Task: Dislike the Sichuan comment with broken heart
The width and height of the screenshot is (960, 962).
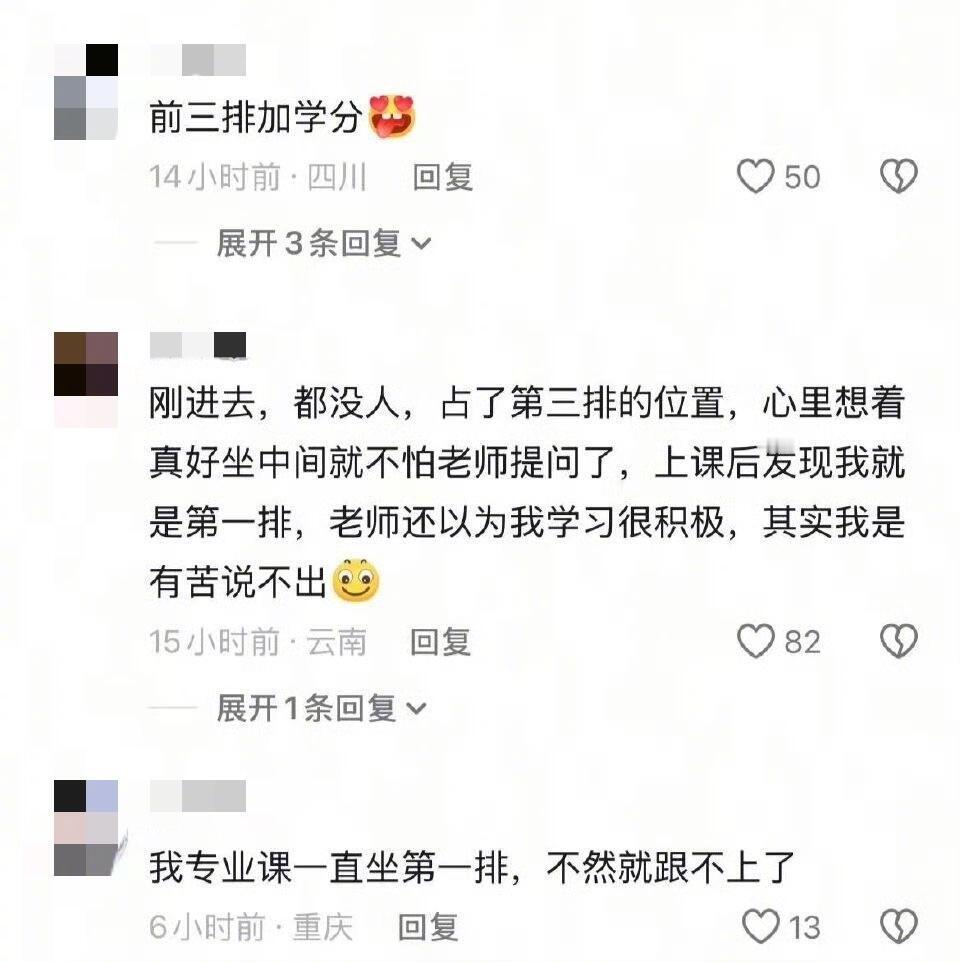Action: [899, 177]
